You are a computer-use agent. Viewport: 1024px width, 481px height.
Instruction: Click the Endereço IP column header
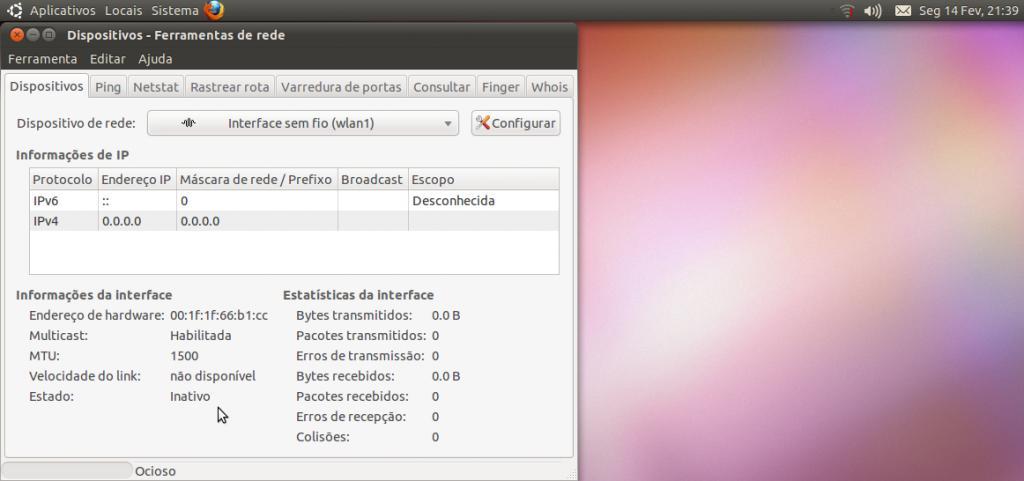pos(136,179)
